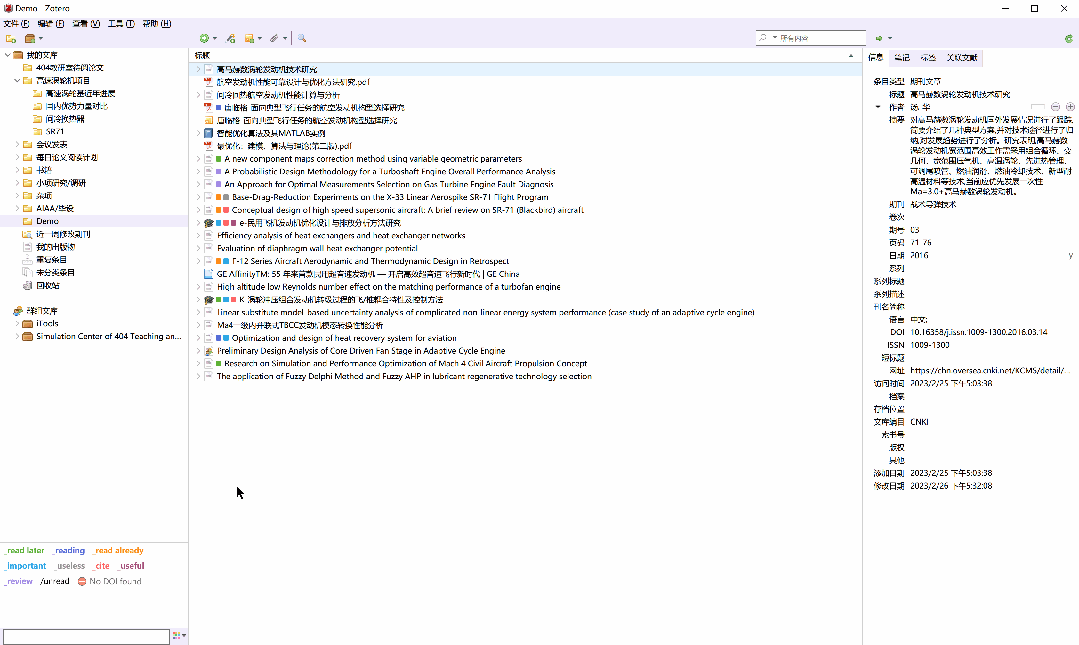Click the blue book icon of MATLAB row
Viewport: 1079px width, 645px height.
tap(209, 133)
